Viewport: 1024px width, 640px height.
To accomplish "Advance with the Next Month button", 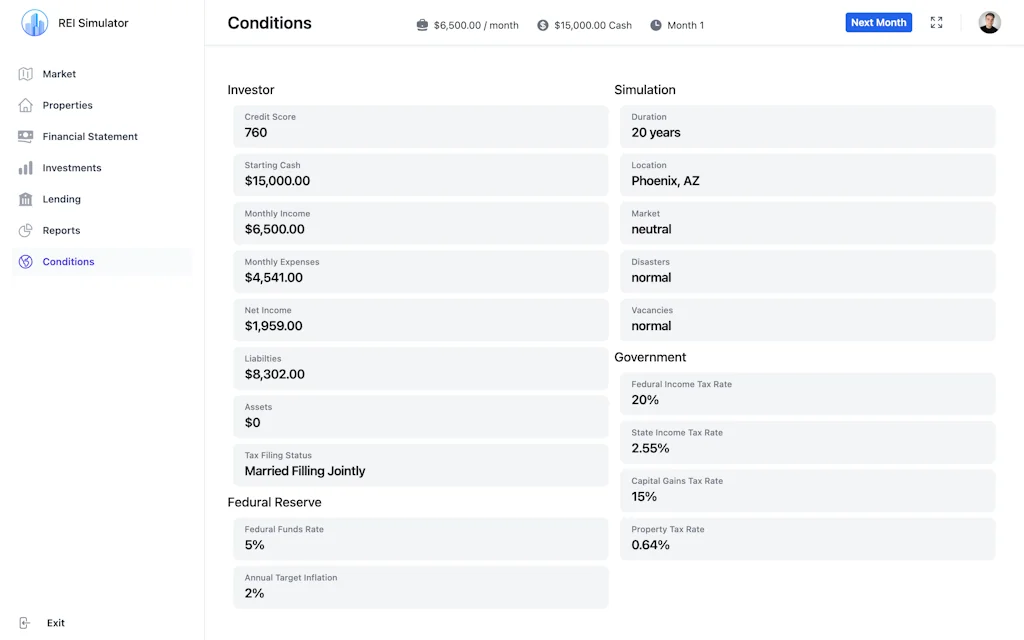I will 878,23.
